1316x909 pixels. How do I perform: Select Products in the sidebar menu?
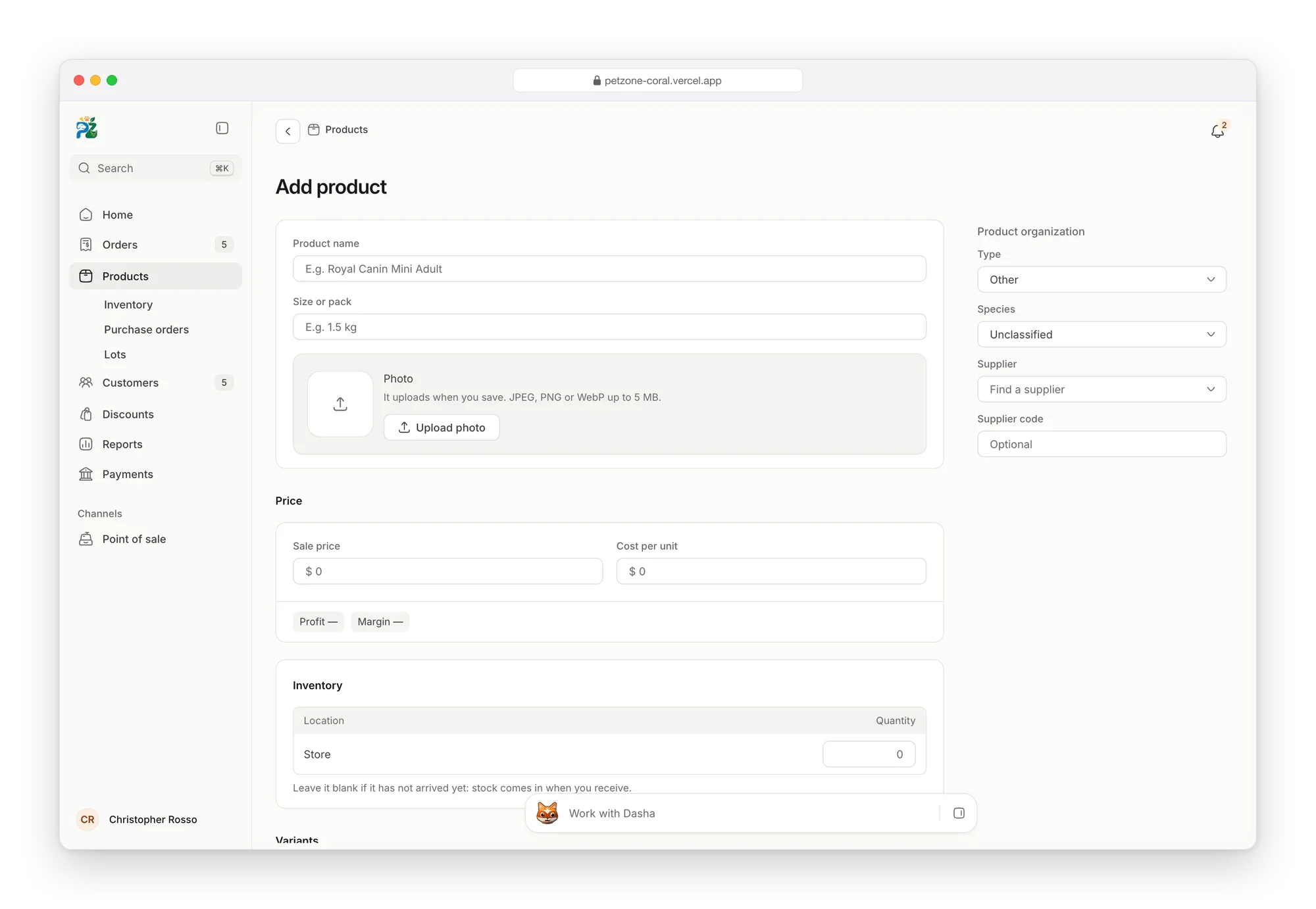[x=155, y=276]
